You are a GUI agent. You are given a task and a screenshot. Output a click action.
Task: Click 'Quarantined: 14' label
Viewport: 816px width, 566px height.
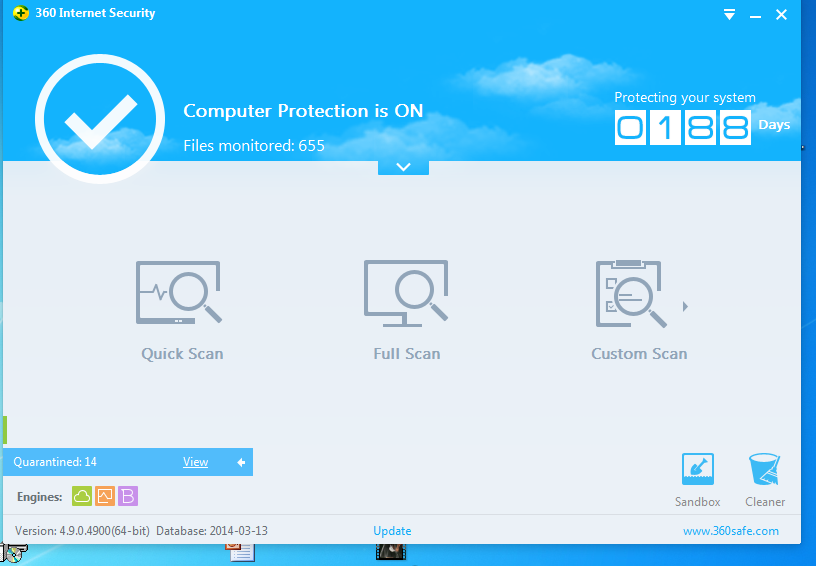(x=55, y=462)
